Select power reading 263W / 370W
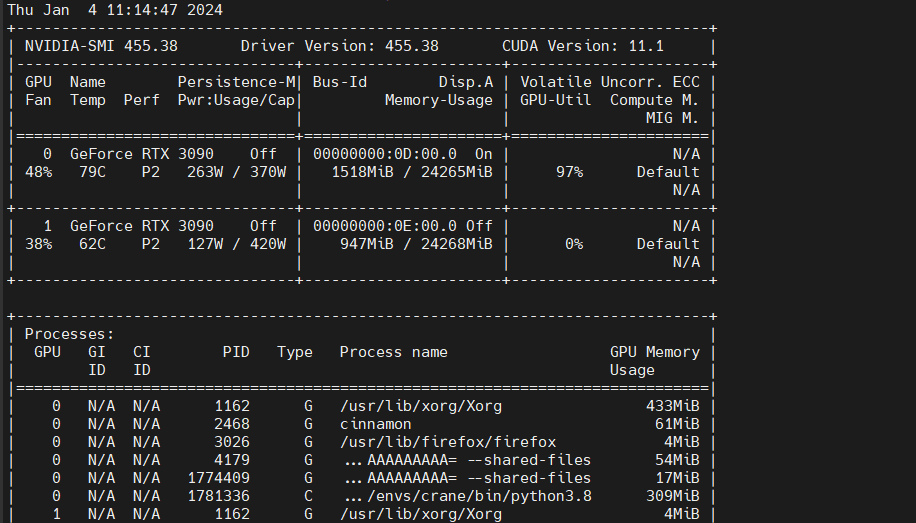The width and height of the screenshot is (916, 523). coord(237,172)
